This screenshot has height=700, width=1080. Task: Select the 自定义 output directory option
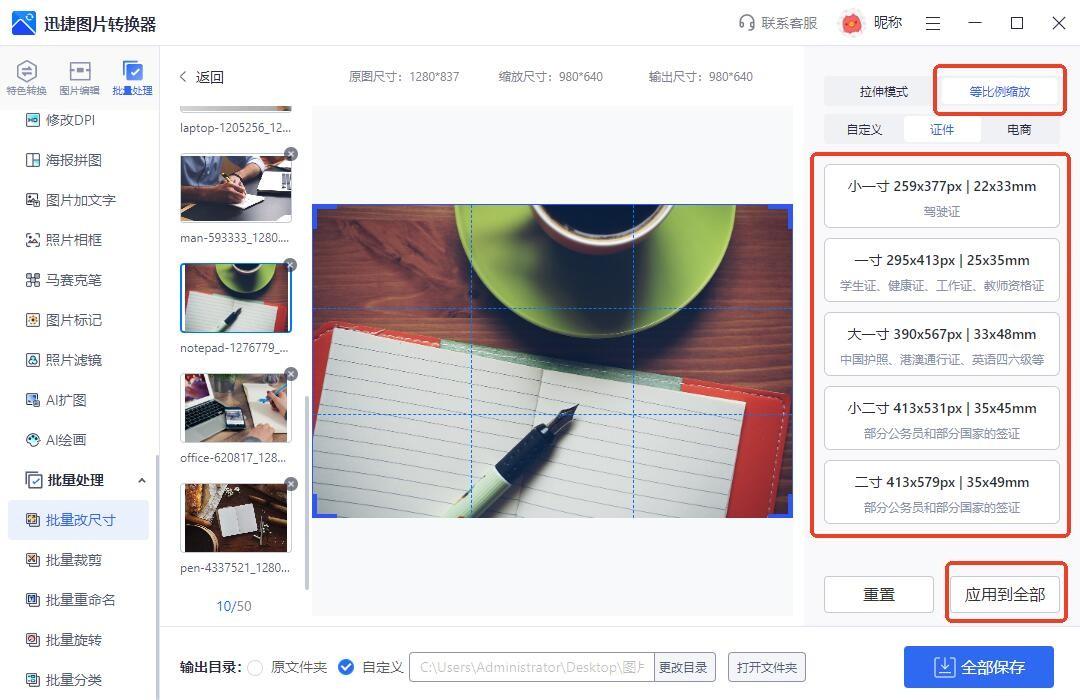pyautogui.click(x=346, y=667)
